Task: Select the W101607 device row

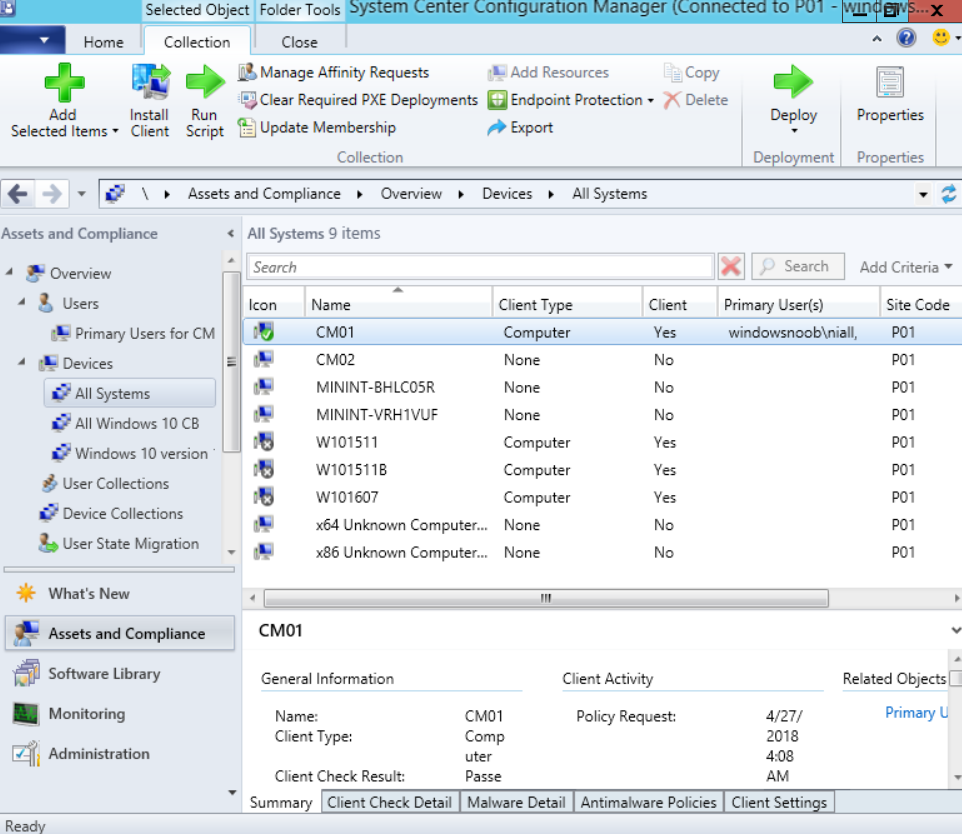Action: point(602,498)
